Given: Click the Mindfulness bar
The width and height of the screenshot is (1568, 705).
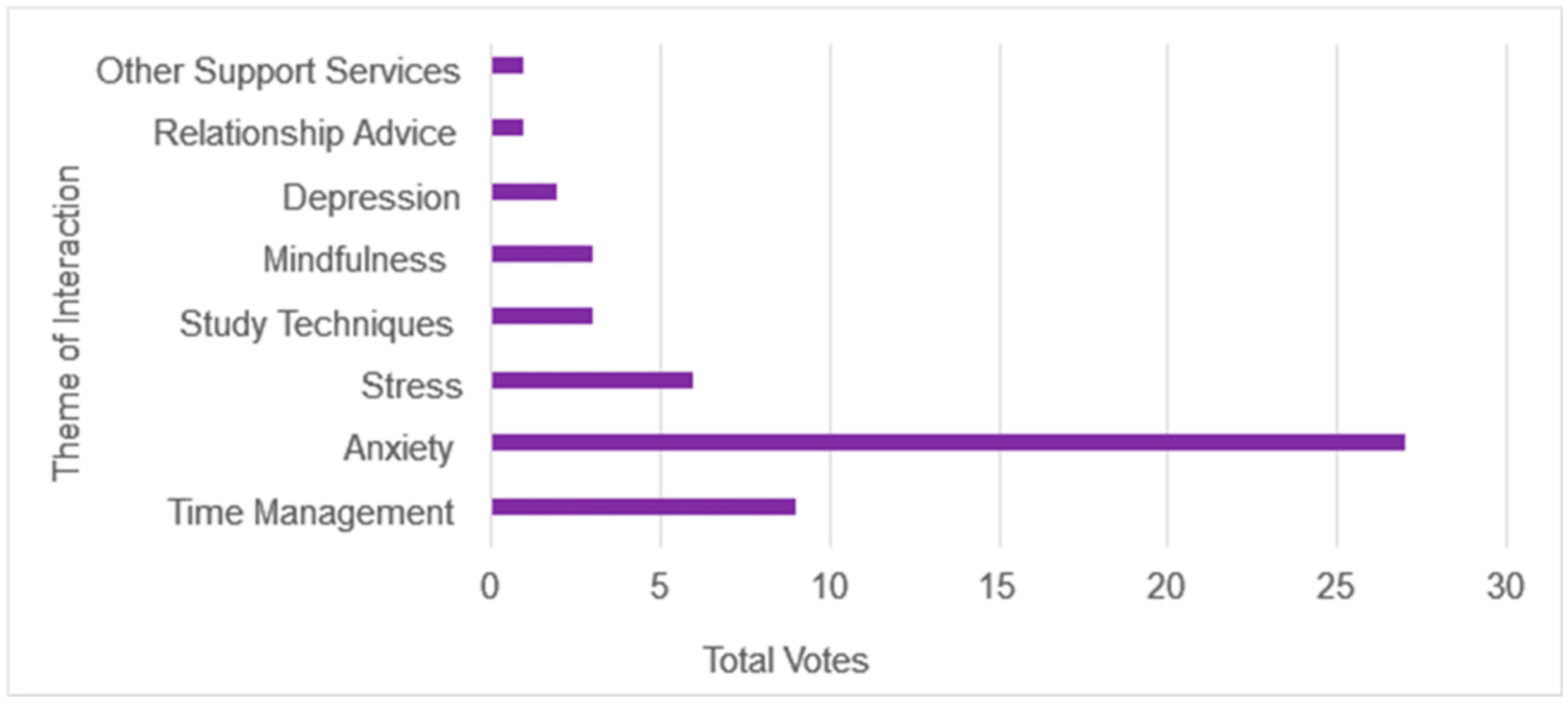Looking at the screenshot, I should click(x=542, y=254).
